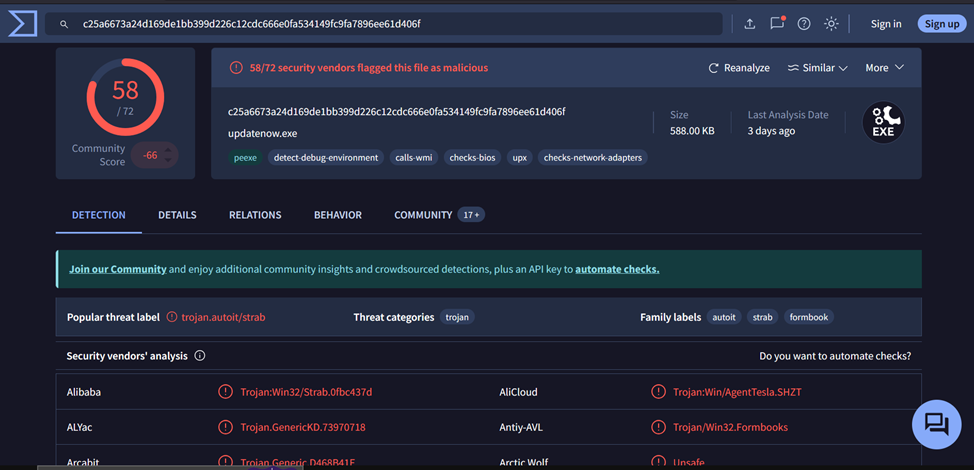Click the 588.00 KB size value

click(x=691, y=131)
